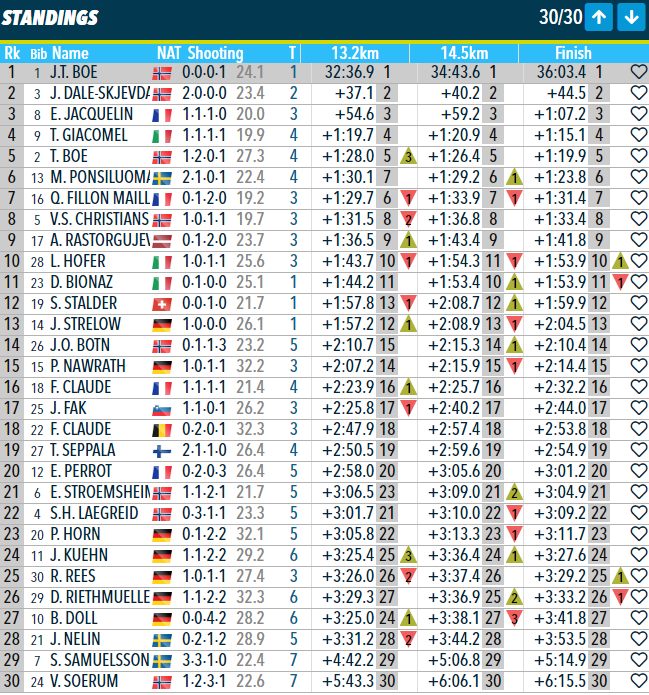
Task: Click Slovenia flag next to J. Fak
Action: (162, 408)
